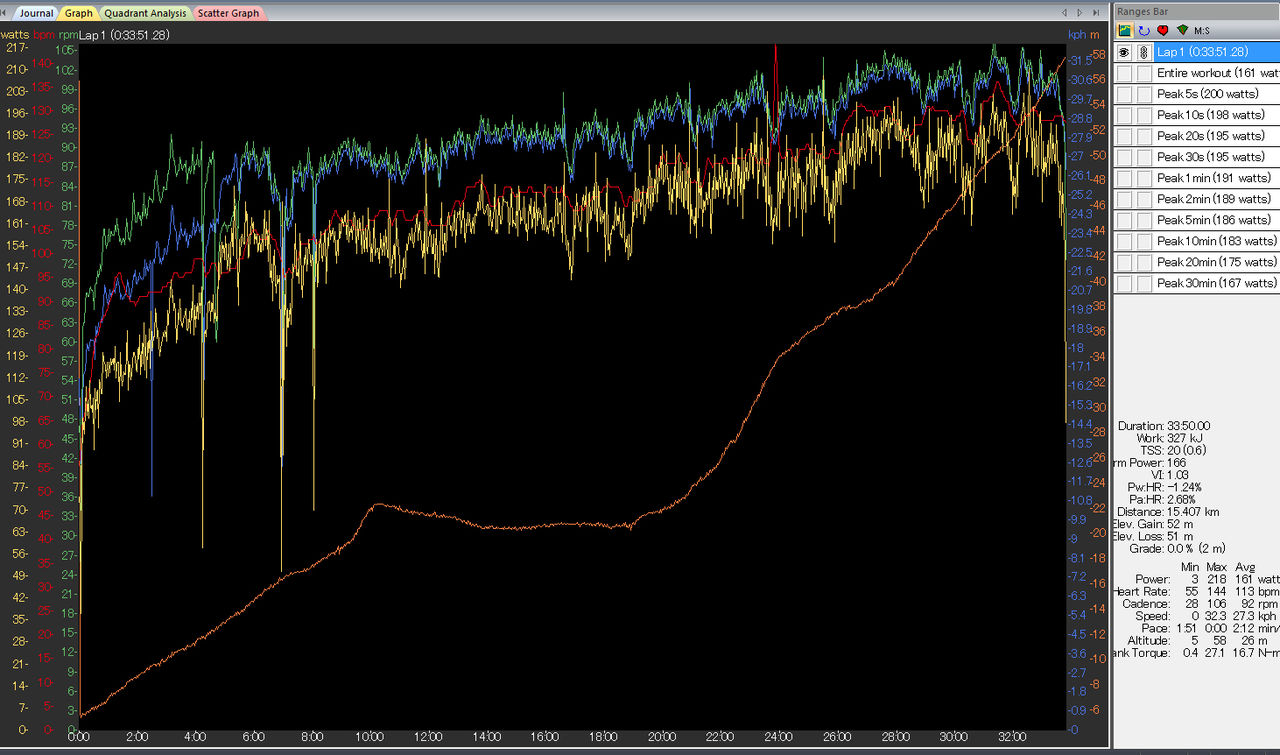Check the second checkbox for Entire workout

(x=1144, y=73)
